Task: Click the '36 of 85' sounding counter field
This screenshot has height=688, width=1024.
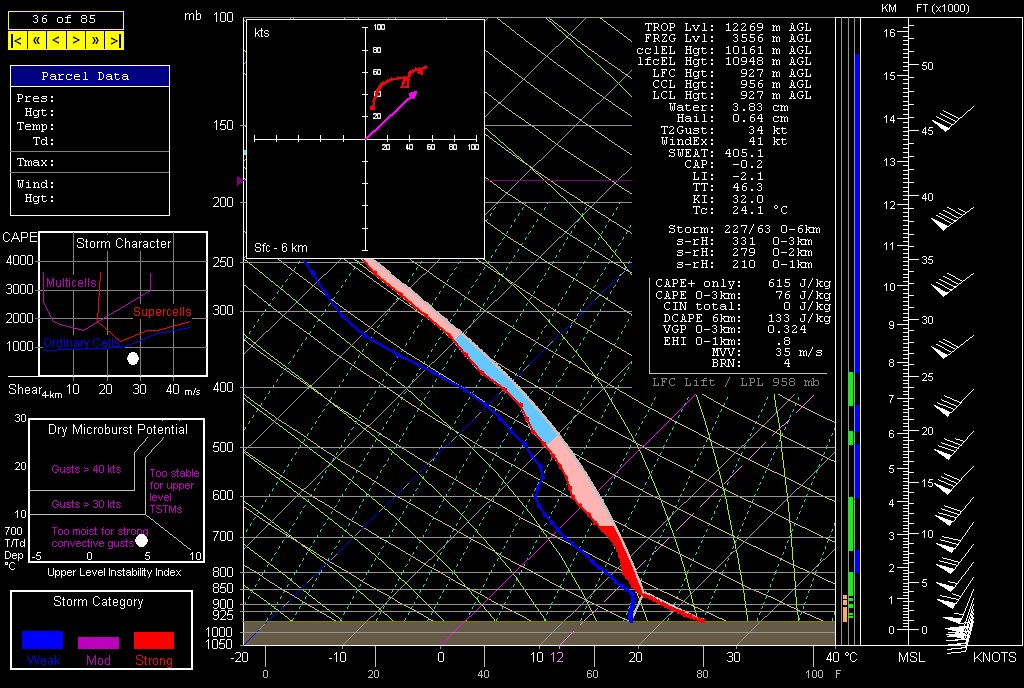Action: (66, 19)
